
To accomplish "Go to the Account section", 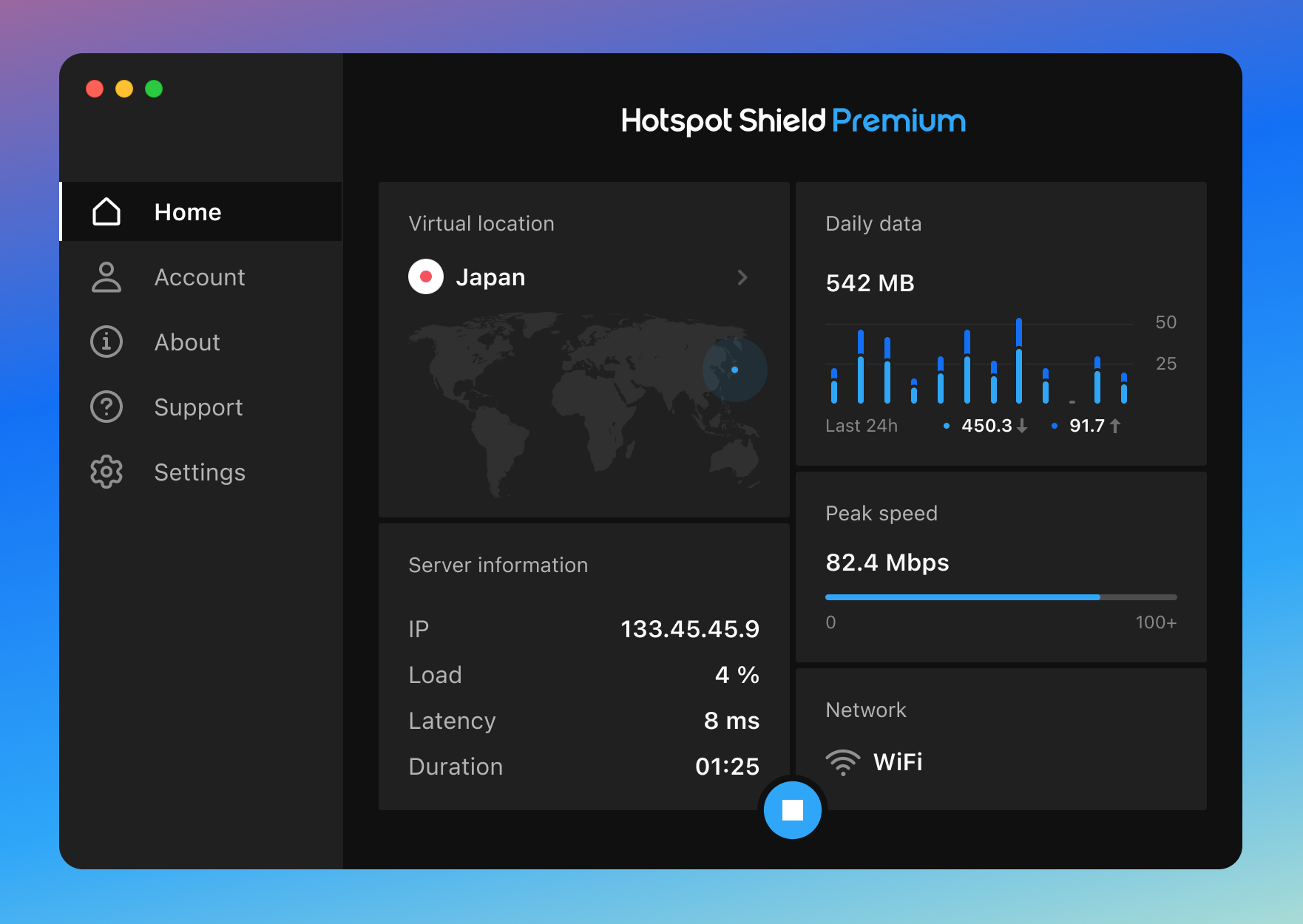I will 201,277.
